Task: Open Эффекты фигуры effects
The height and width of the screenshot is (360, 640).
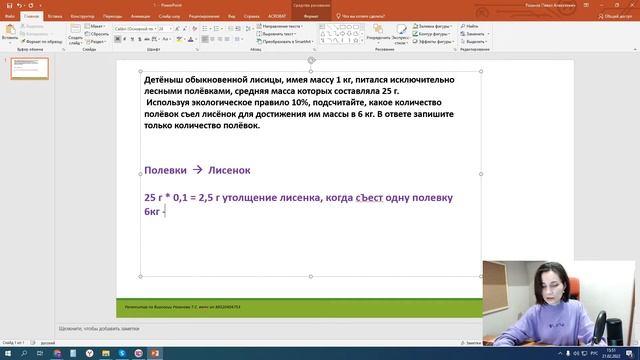Action: (433, 42)
